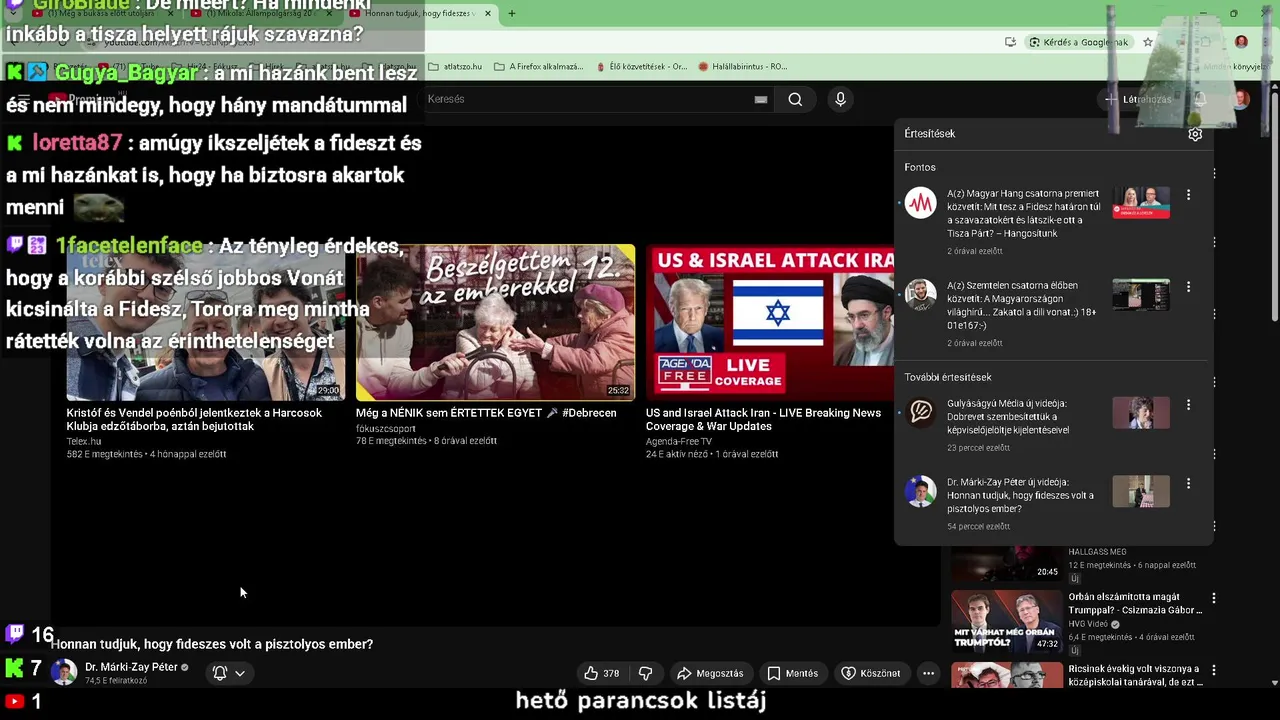Open the fókuszcsoport channel link
Viewport: 1280px width, 720px height.
click(x=386, y=428)
